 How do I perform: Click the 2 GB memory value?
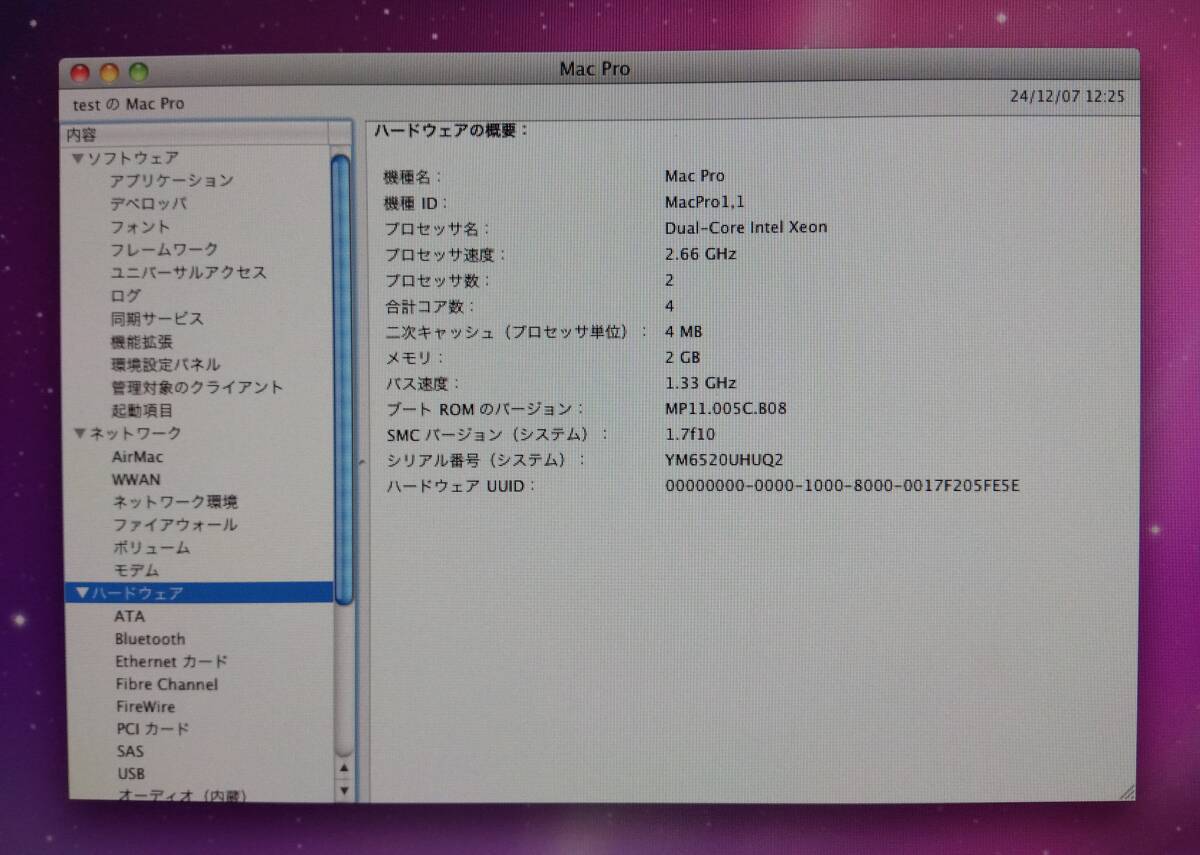pyautogui.click(x=683, y=357)
